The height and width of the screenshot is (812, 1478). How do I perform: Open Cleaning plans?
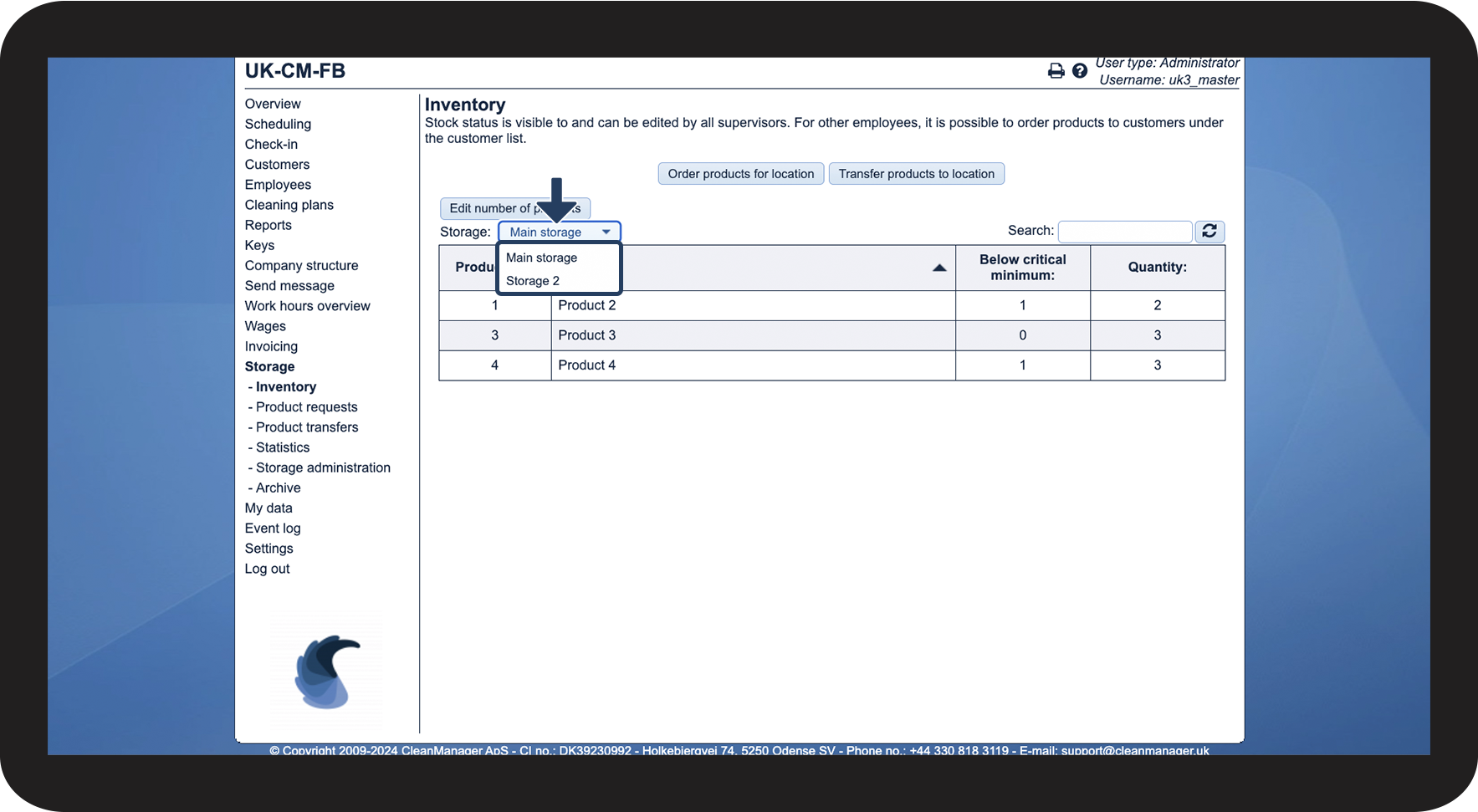(x=289, y=205)
